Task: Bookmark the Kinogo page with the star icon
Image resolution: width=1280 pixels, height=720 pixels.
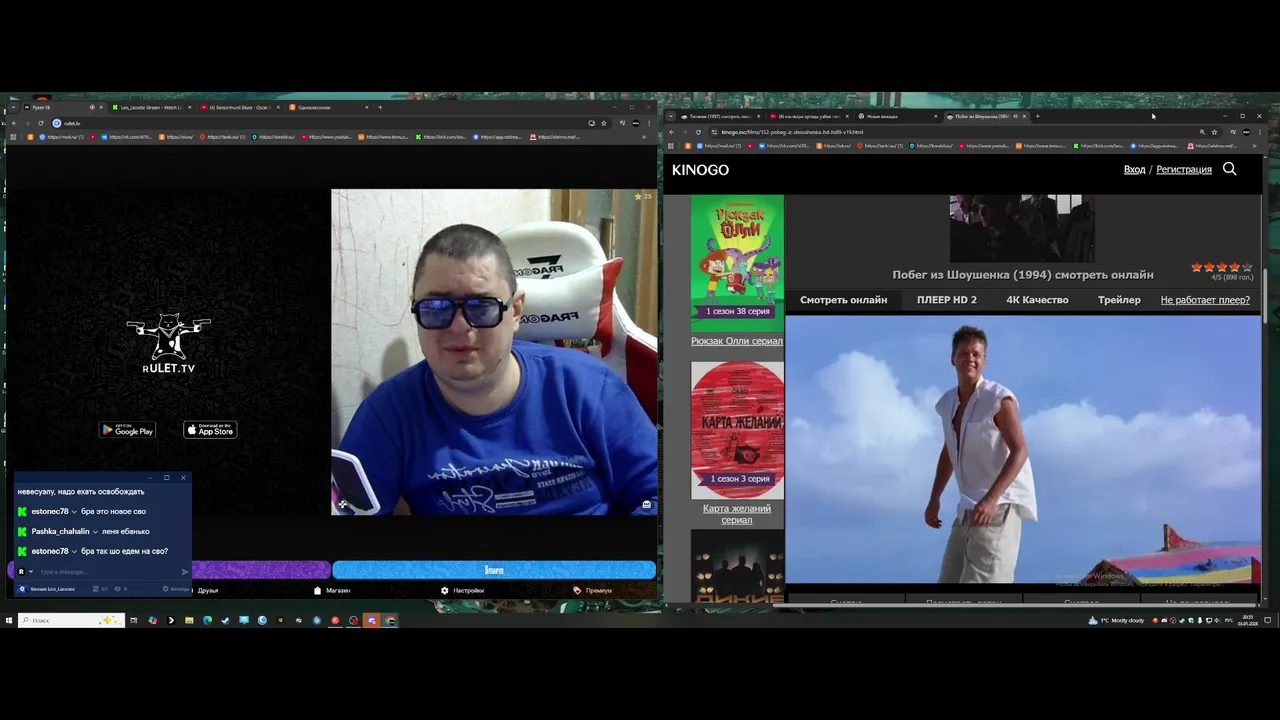Action: coord(1214,132)
